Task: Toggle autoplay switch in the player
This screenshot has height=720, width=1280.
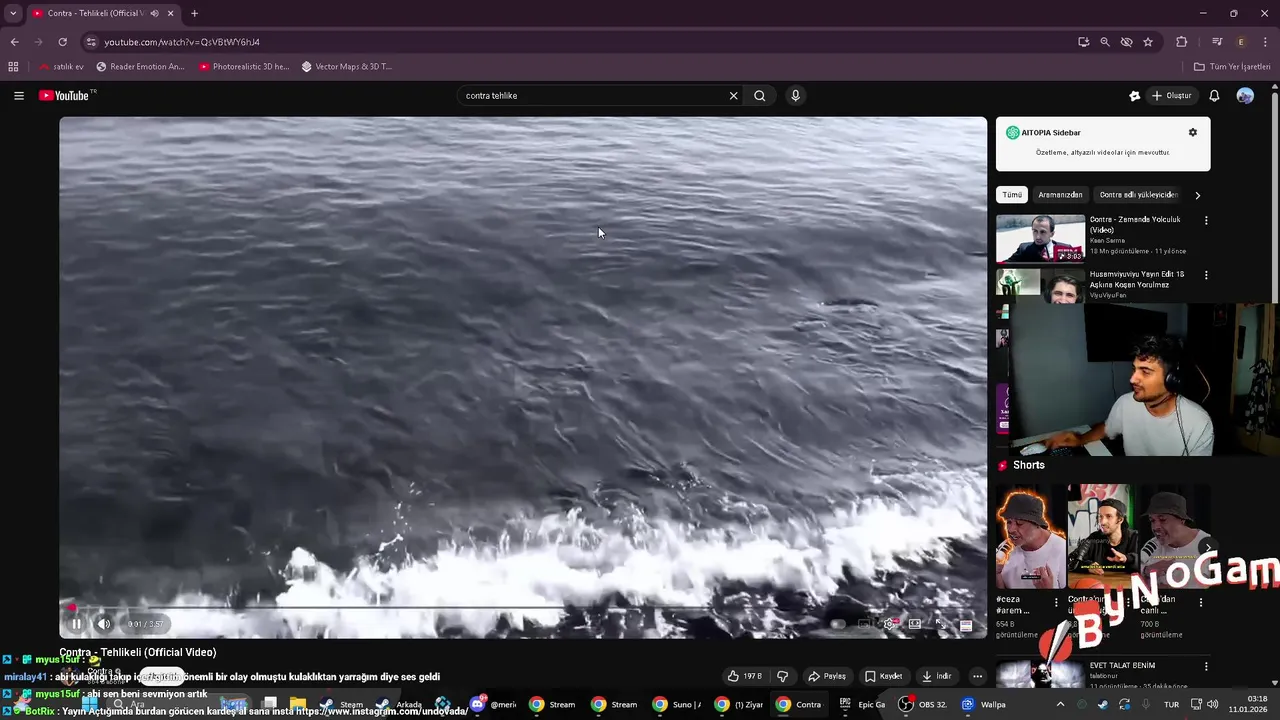Action: coord(838,624)
